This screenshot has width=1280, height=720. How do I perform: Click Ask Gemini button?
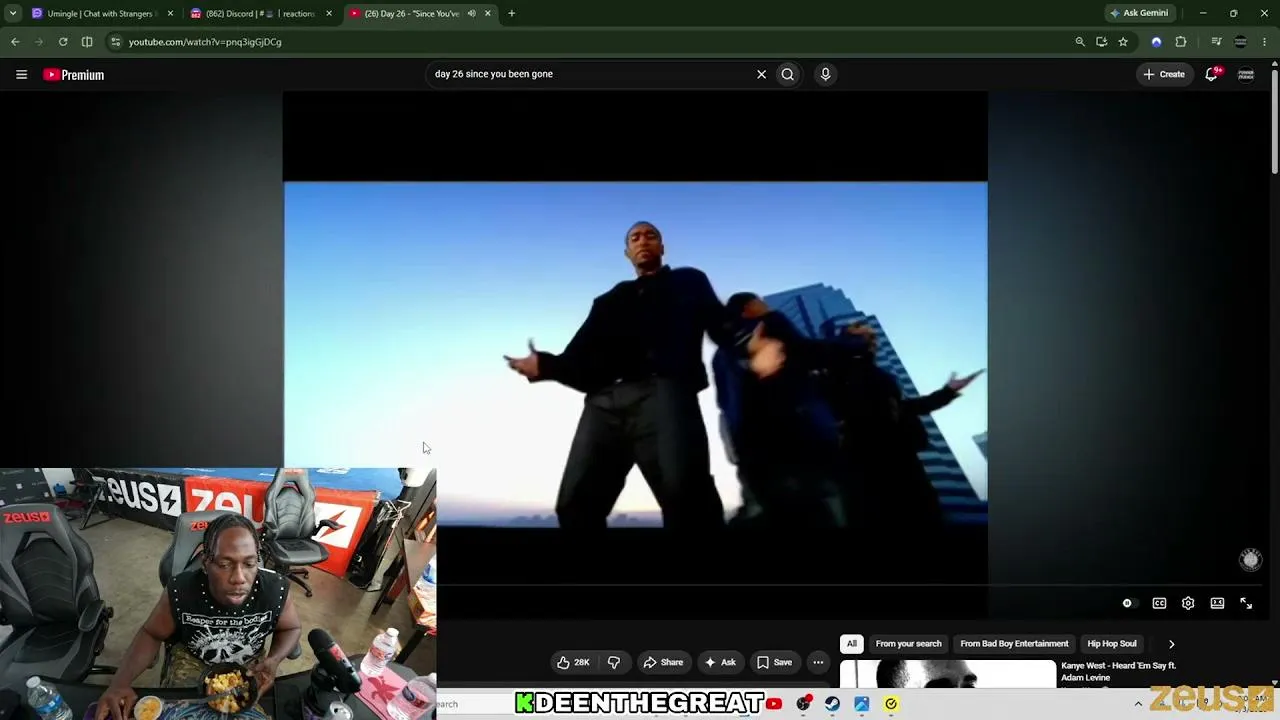pyautogui.click(x=1139, y=13)
